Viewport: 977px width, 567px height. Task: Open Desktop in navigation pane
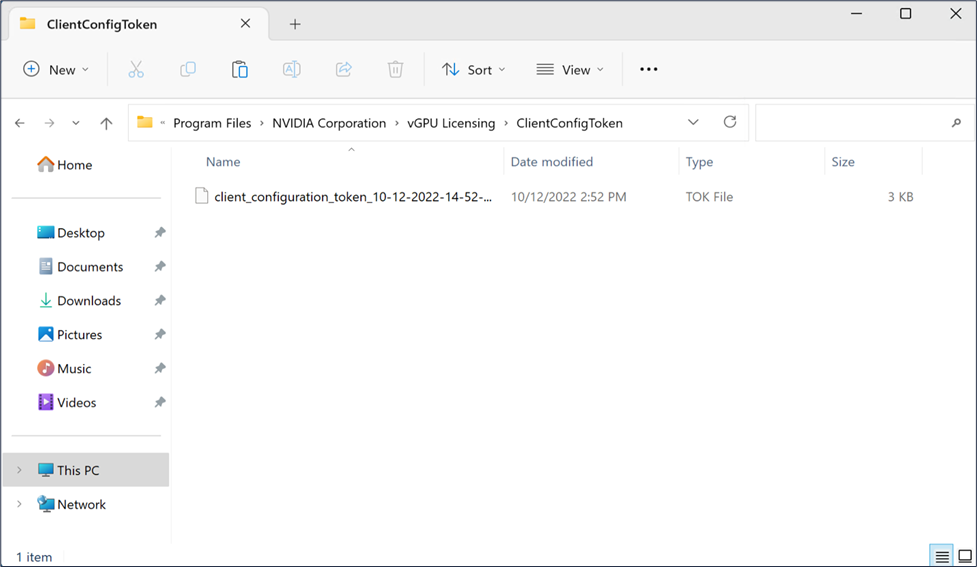71,232
